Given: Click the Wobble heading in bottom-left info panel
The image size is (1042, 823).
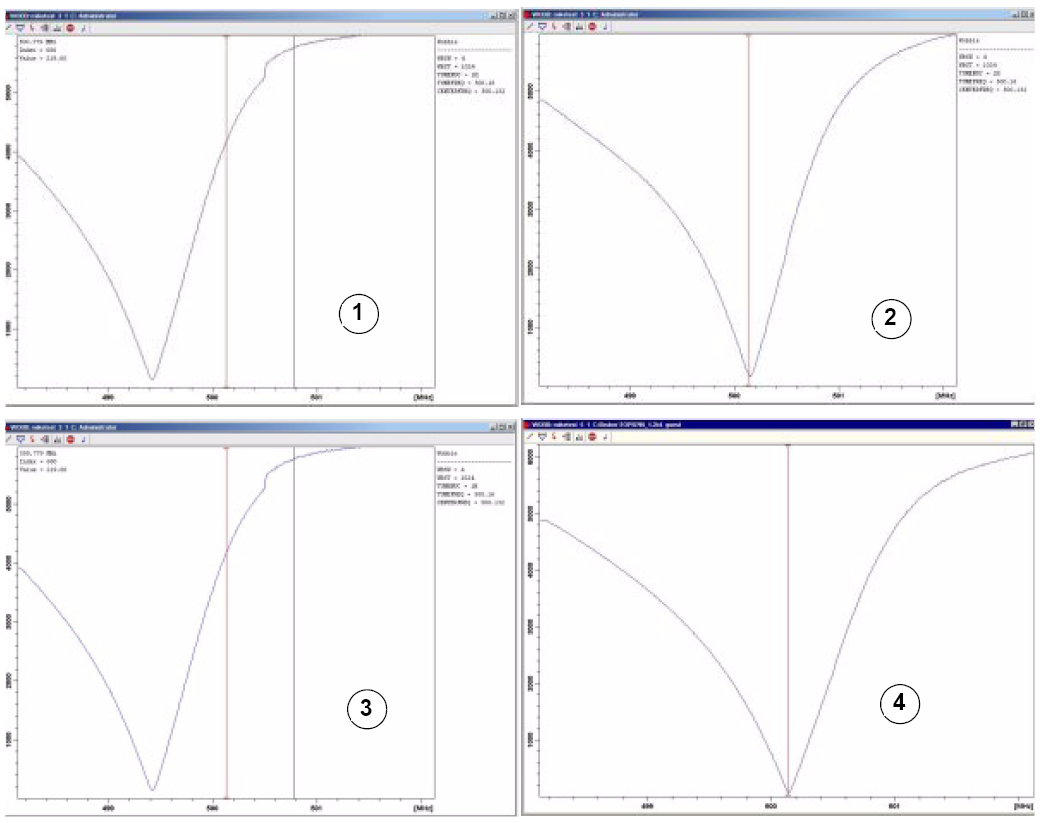Looking at the screenshot, I should pyautogui.click(x=447, y=453).
